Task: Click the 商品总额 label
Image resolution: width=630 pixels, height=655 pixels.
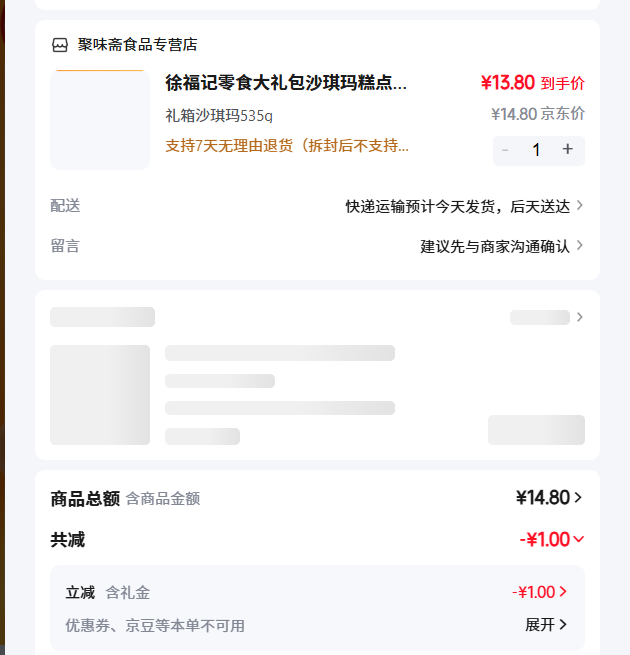Action: 85,498
